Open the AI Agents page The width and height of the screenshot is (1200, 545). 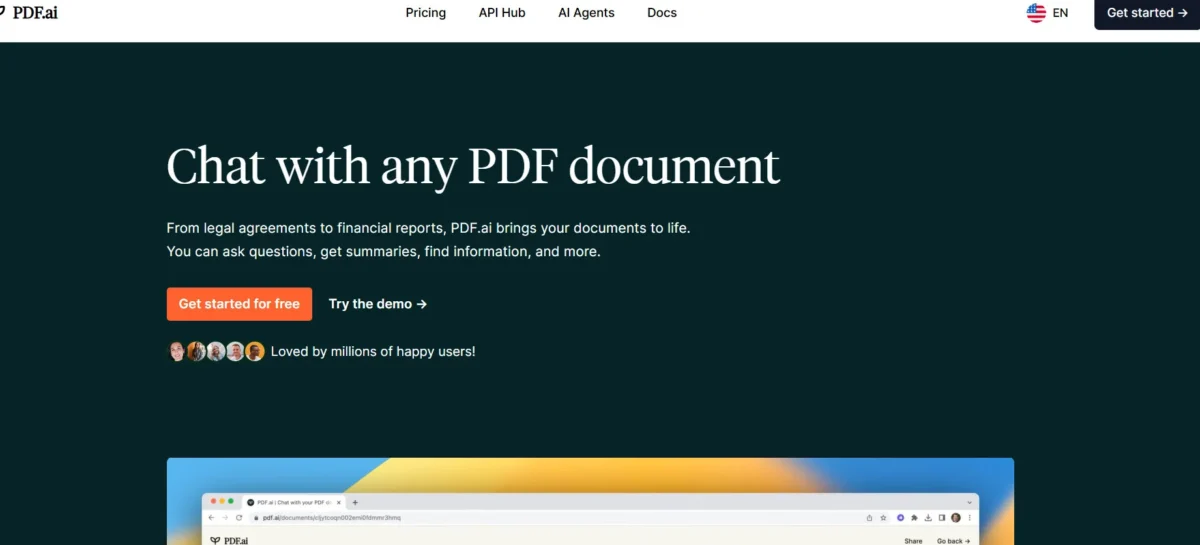(x=586, y=13)
